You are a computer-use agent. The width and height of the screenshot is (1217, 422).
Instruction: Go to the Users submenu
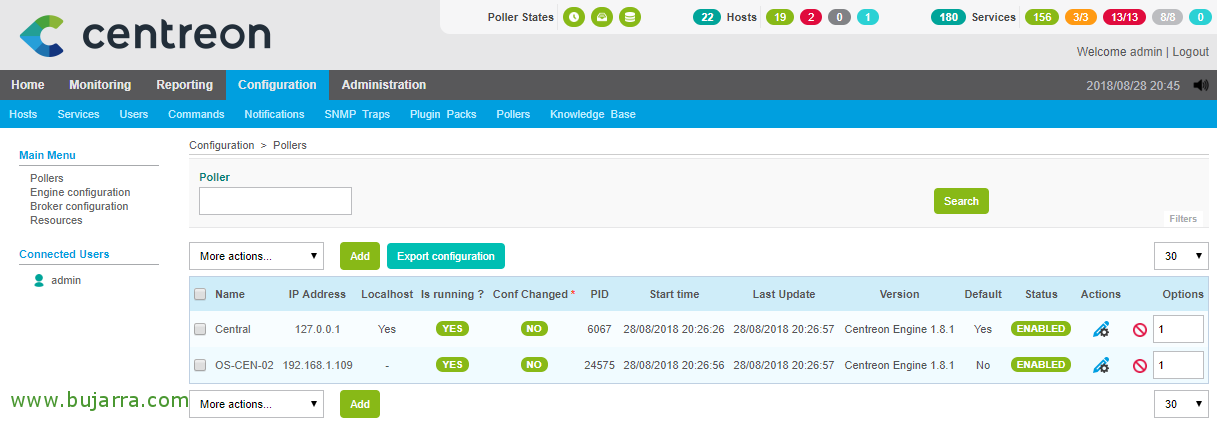click(x=134, y=114)
